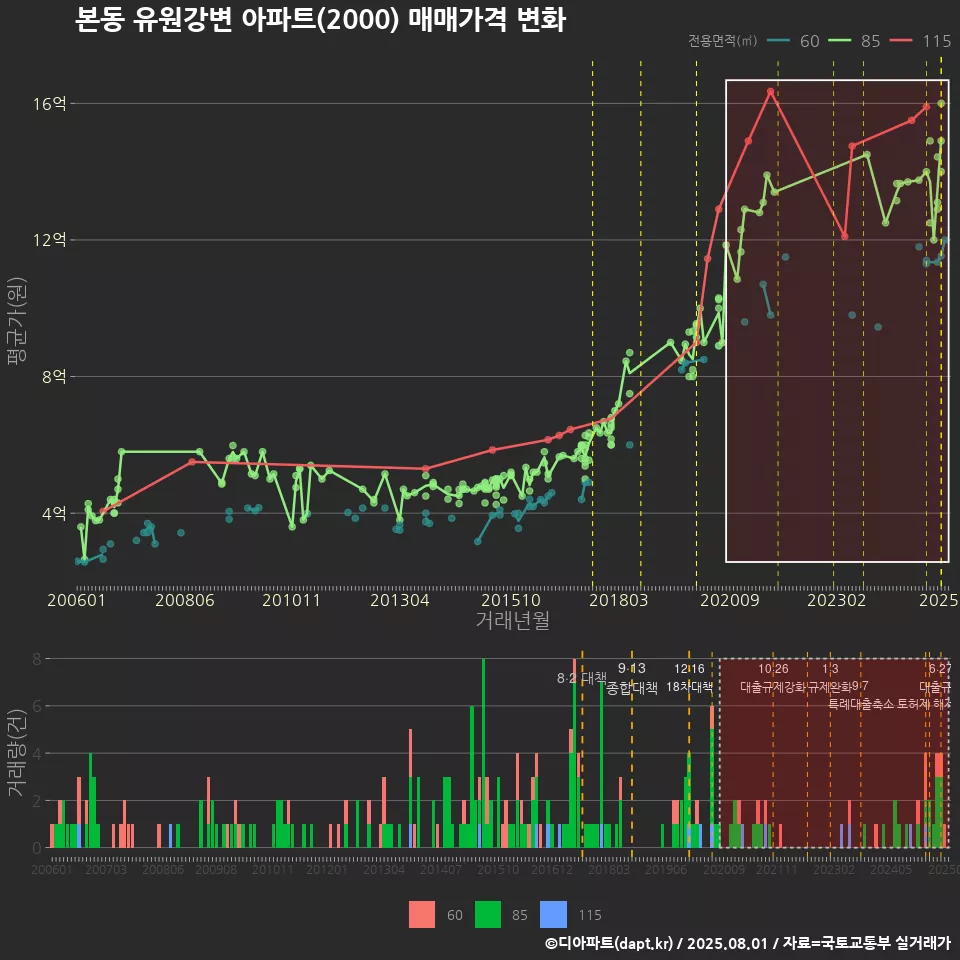
Task: Click the 6 label on the volume y-axis
Action: (37, 707)
